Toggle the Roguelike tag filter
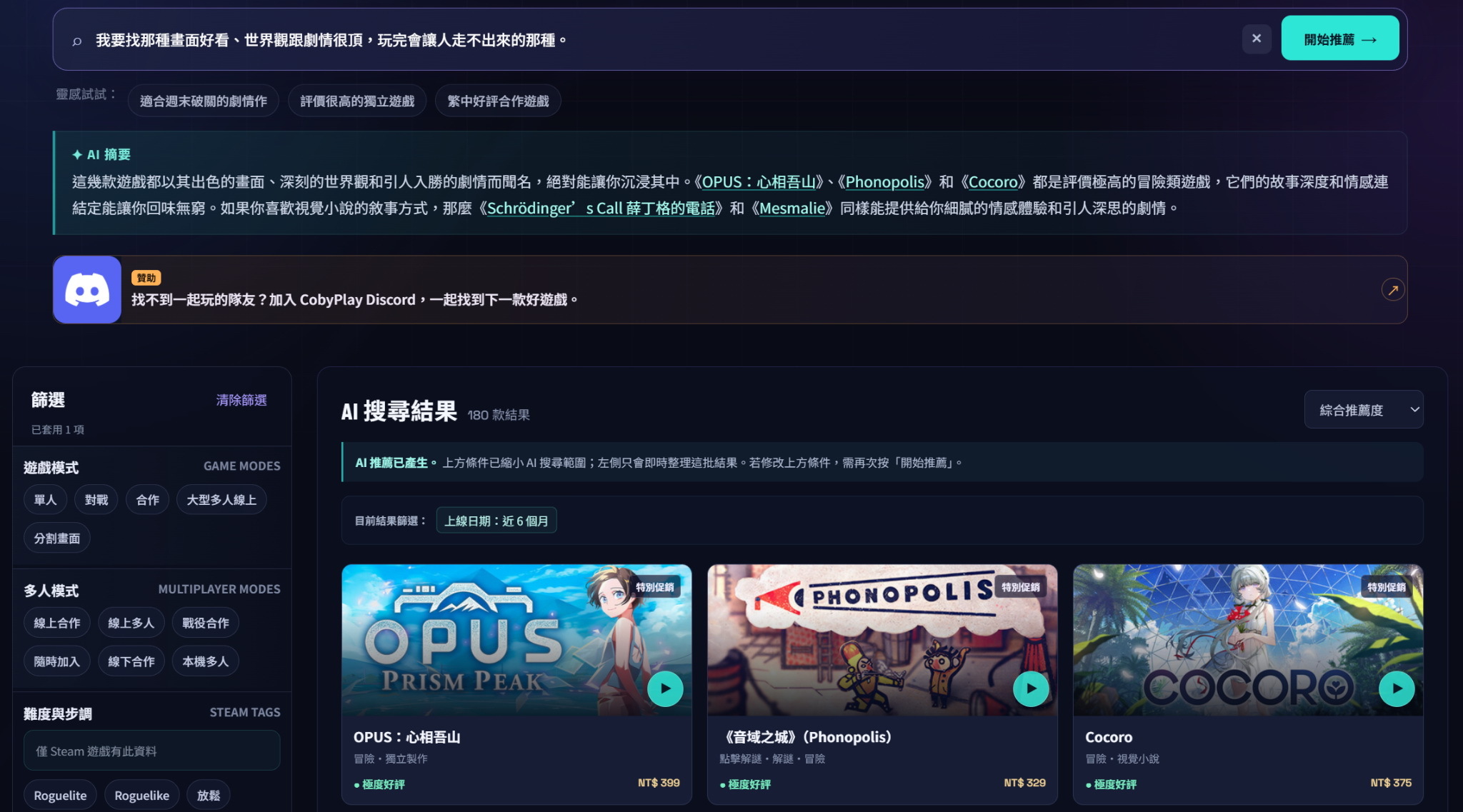The width and height of the screenshot is (1463, 812). pyautogui.click(x=142, y=796)
